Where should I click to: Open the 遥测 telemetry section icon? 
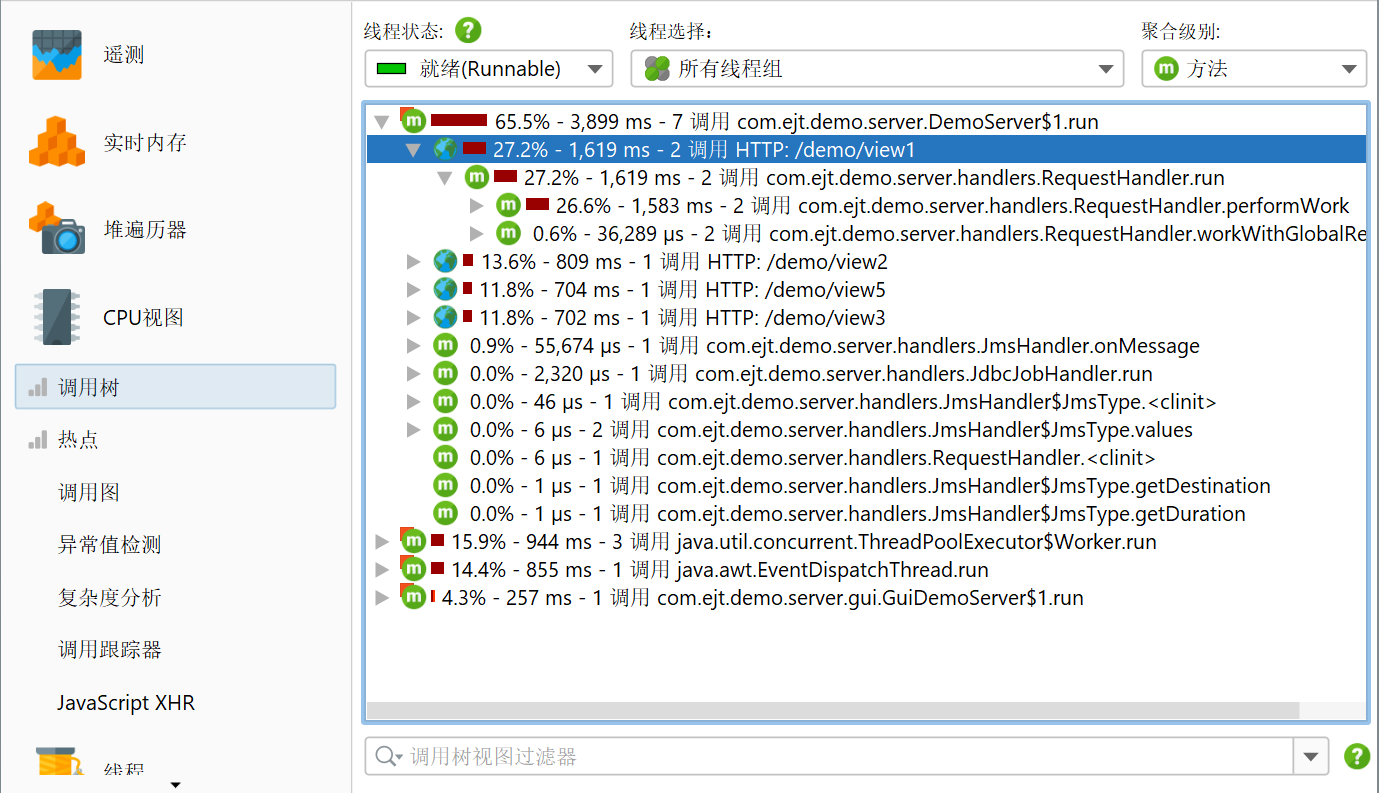point(56,55)
